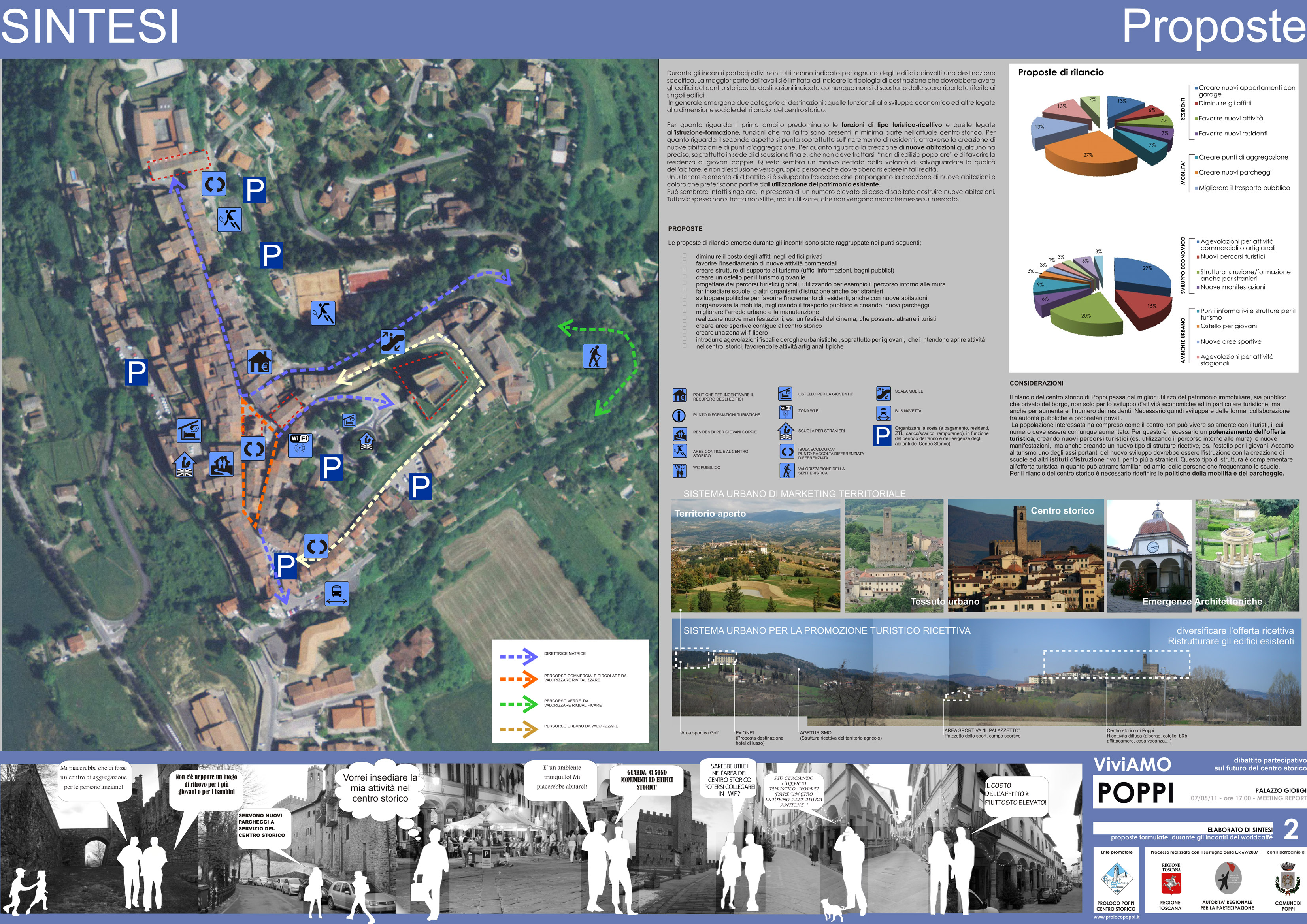The image size is (1307, 924).
Task: Click the large 'SINTESI' header title
Action: click(90, 26)
